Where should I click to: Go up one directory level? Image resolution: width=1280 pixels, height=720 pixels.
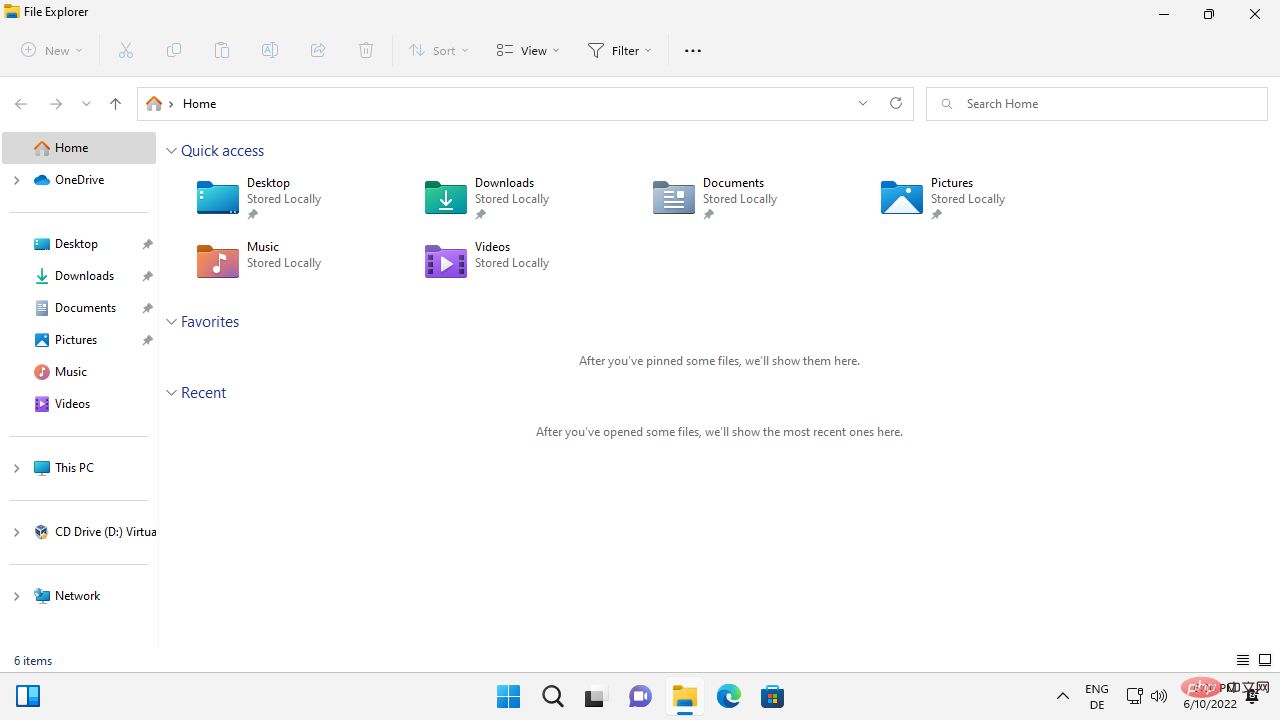click(x=115, y=103)
